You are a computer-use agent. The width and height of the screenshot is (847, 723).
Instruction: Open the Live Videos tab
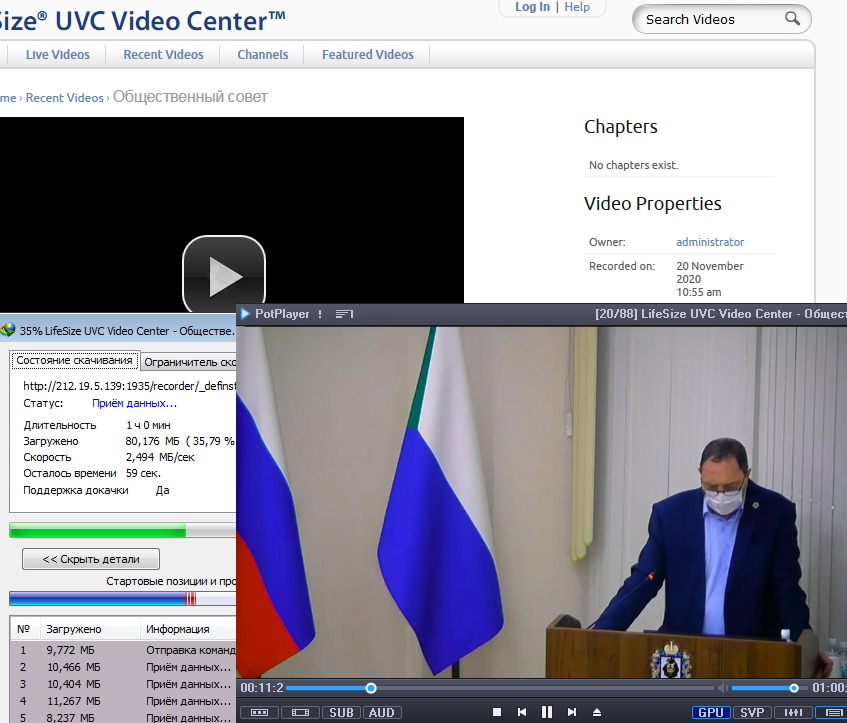[58, 55]
